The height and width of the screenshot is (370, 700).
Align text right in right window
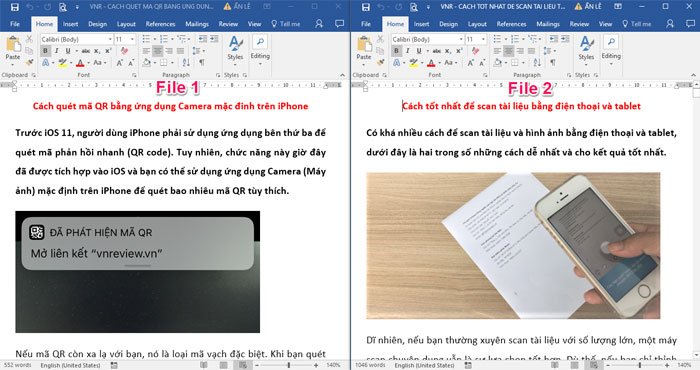pos(520,51)
